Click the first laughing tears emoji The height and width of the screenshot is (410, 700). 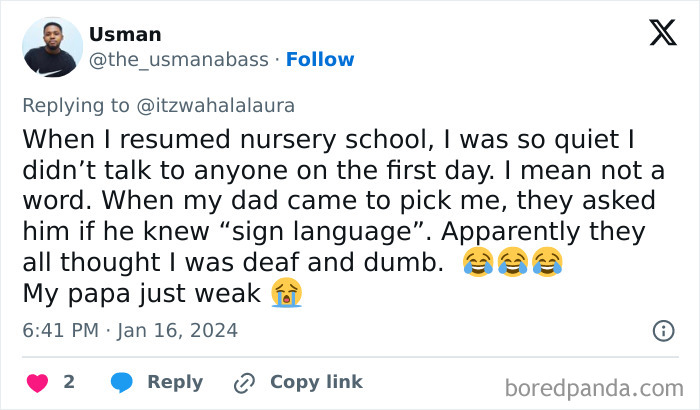(479, 264)
